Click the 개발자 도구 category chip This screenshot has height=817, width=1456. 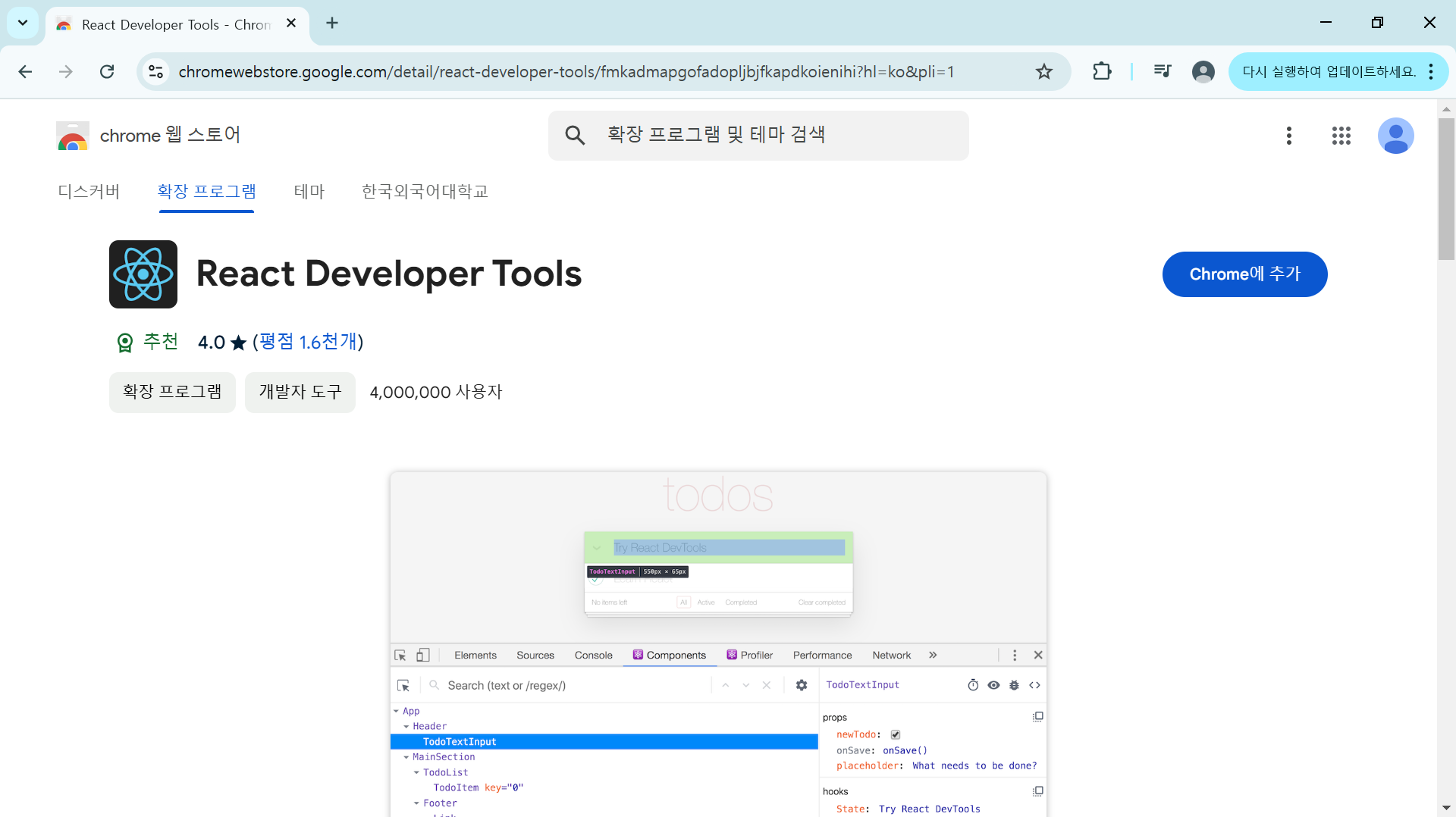(300, 392)
